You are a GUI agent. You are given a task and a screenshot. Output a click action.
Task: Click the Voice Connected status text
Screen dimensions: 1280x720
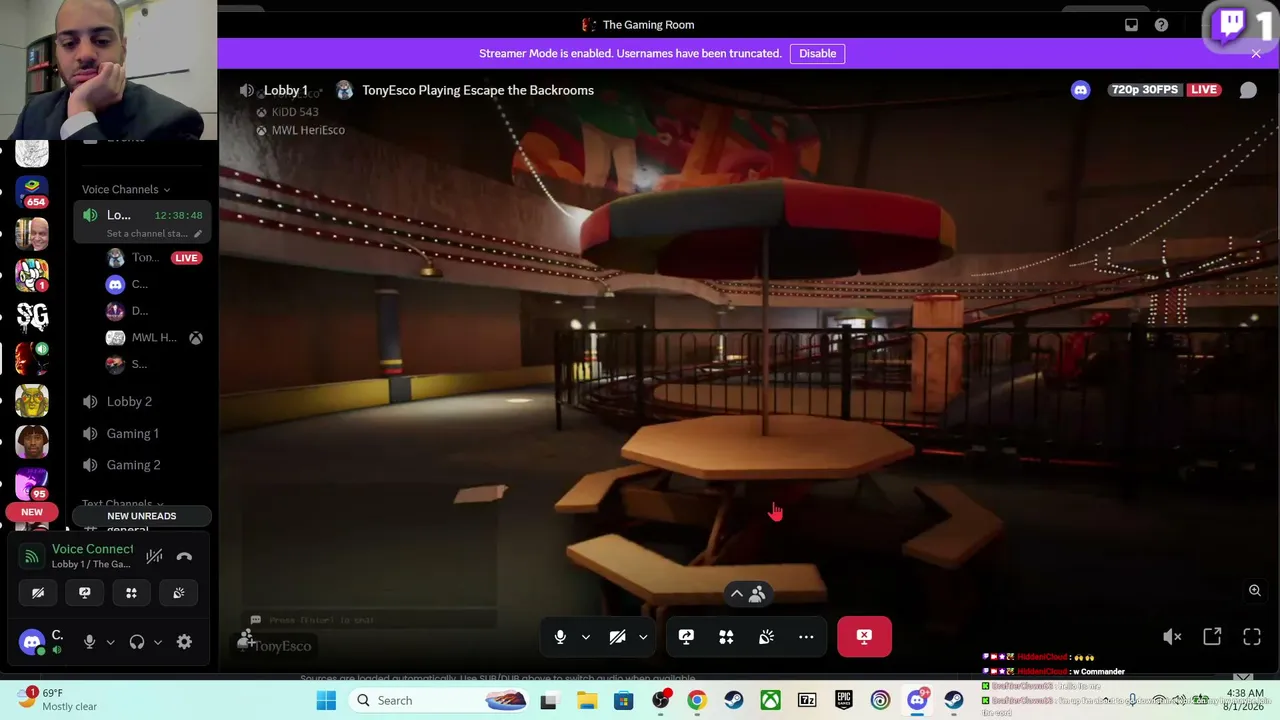(92, 549)
